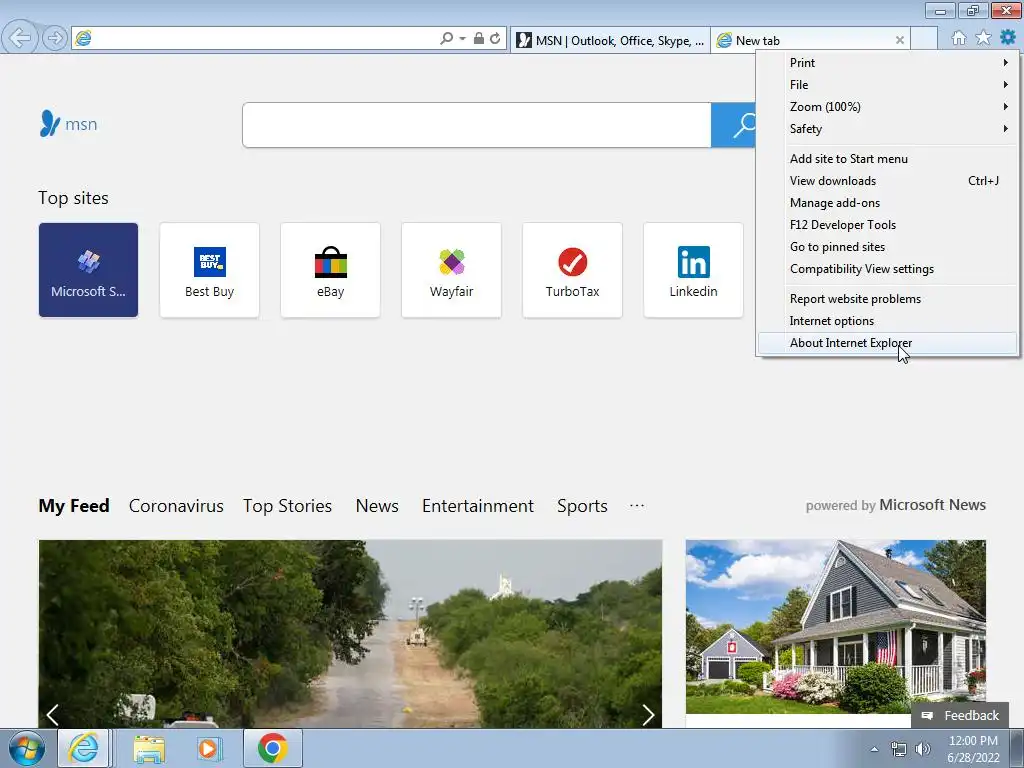
Task: Open the address bar dropdown arrow
Action: 462,39
